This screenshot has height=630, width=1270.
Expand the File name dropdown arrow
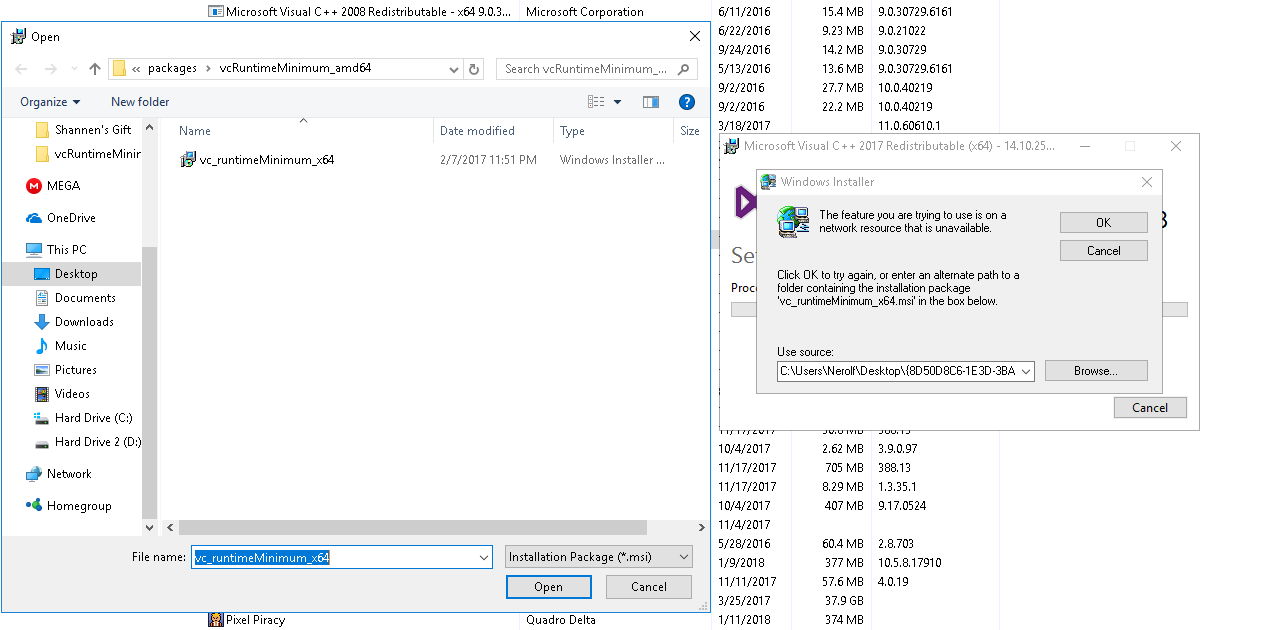[483, 557]
